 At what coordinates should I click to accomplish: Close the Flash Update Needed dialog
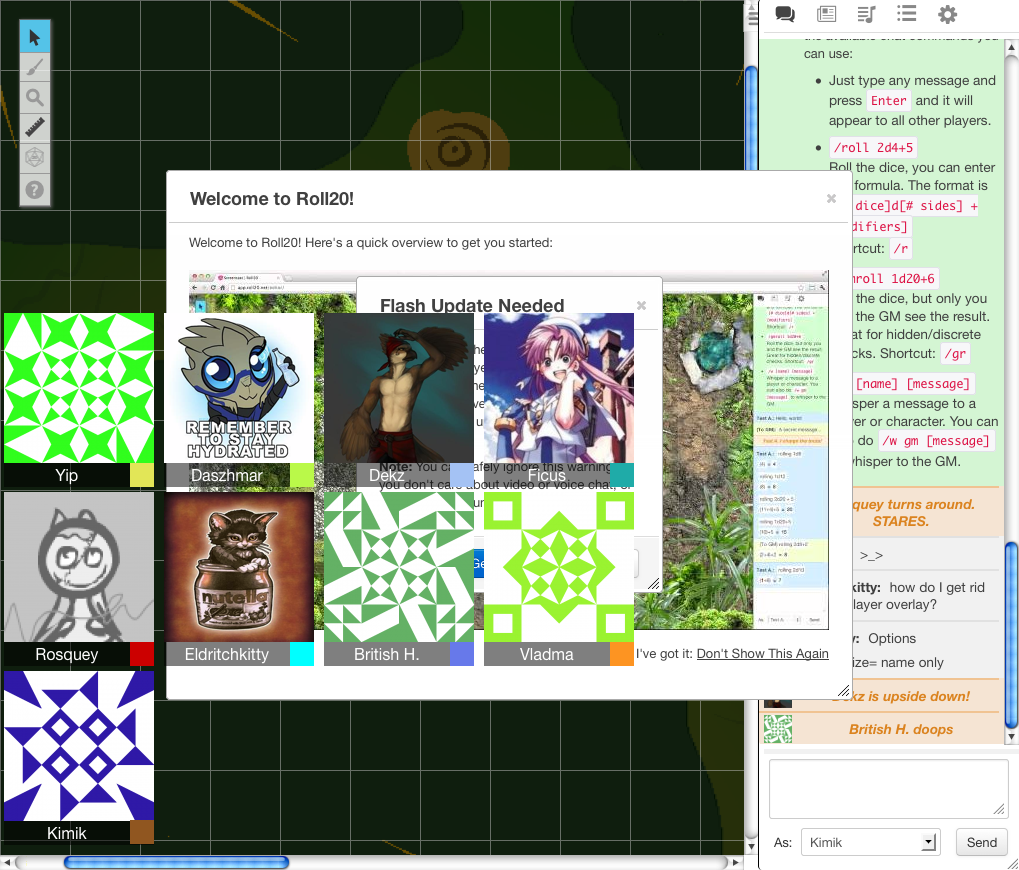[x=642, y=305]
